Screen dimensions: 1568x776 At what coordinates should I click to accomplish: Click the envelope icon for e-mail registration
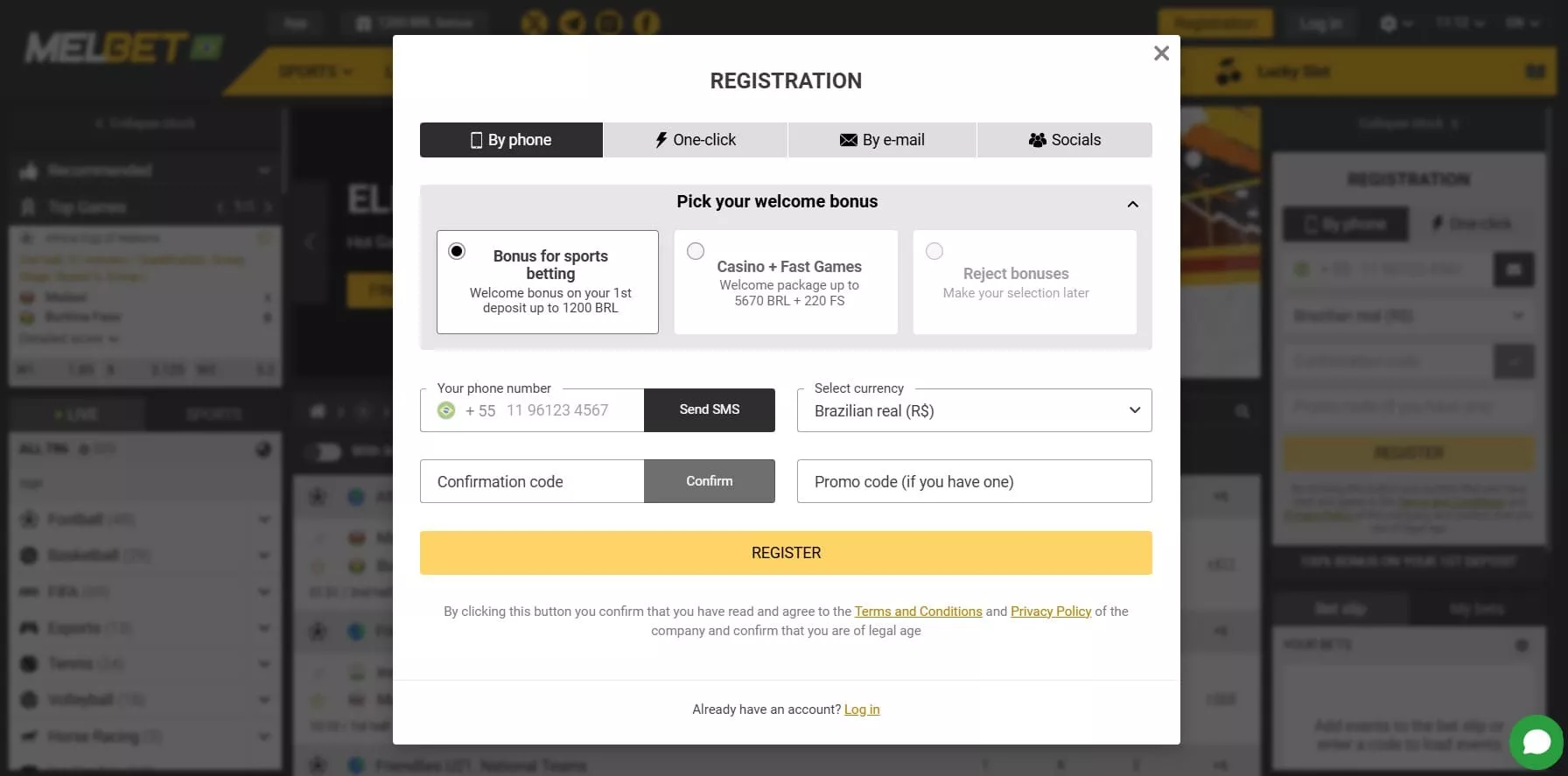click(x=848, y=140)
